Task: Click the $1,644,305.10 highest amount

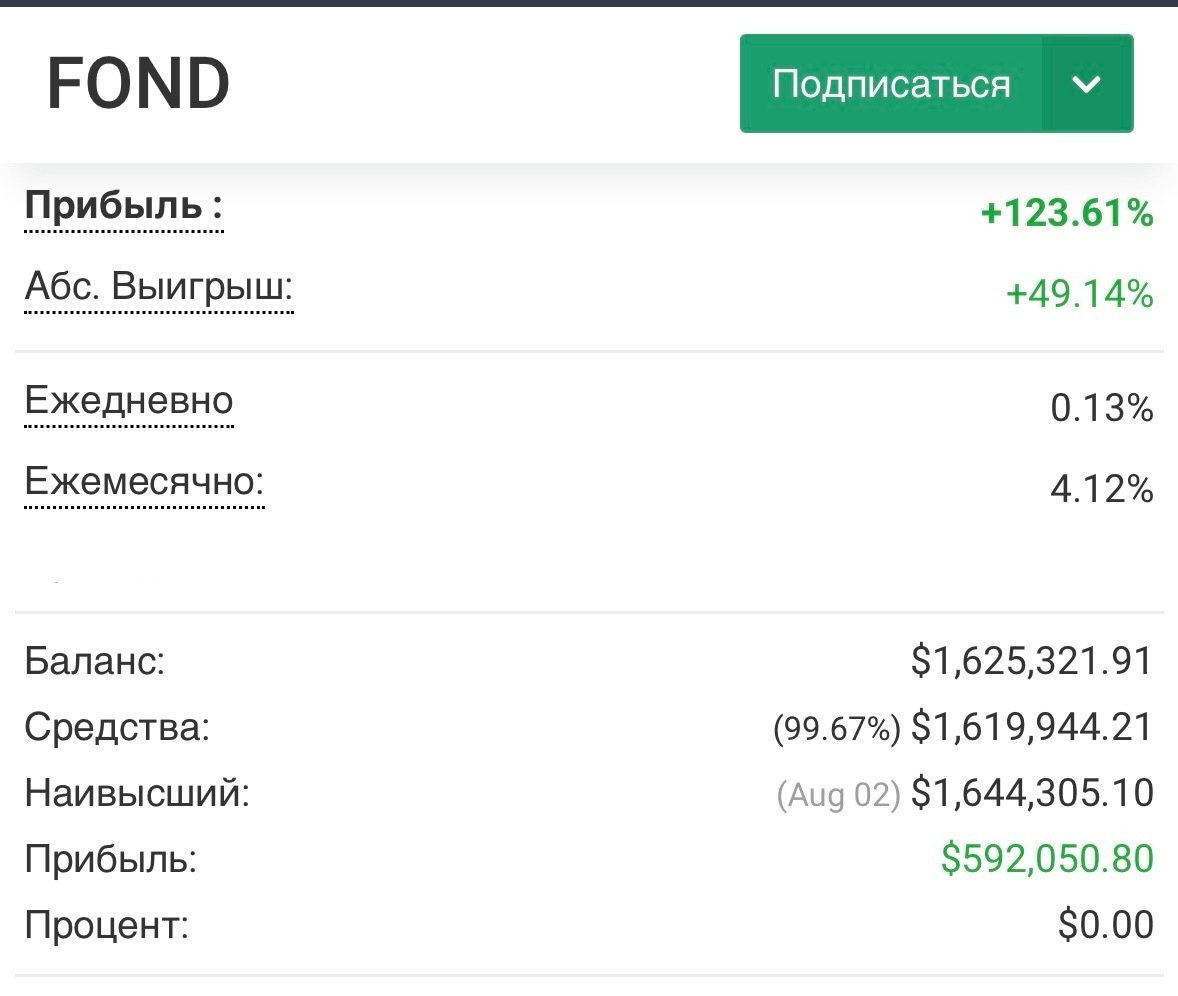Action: click(x=1032, y=793)
